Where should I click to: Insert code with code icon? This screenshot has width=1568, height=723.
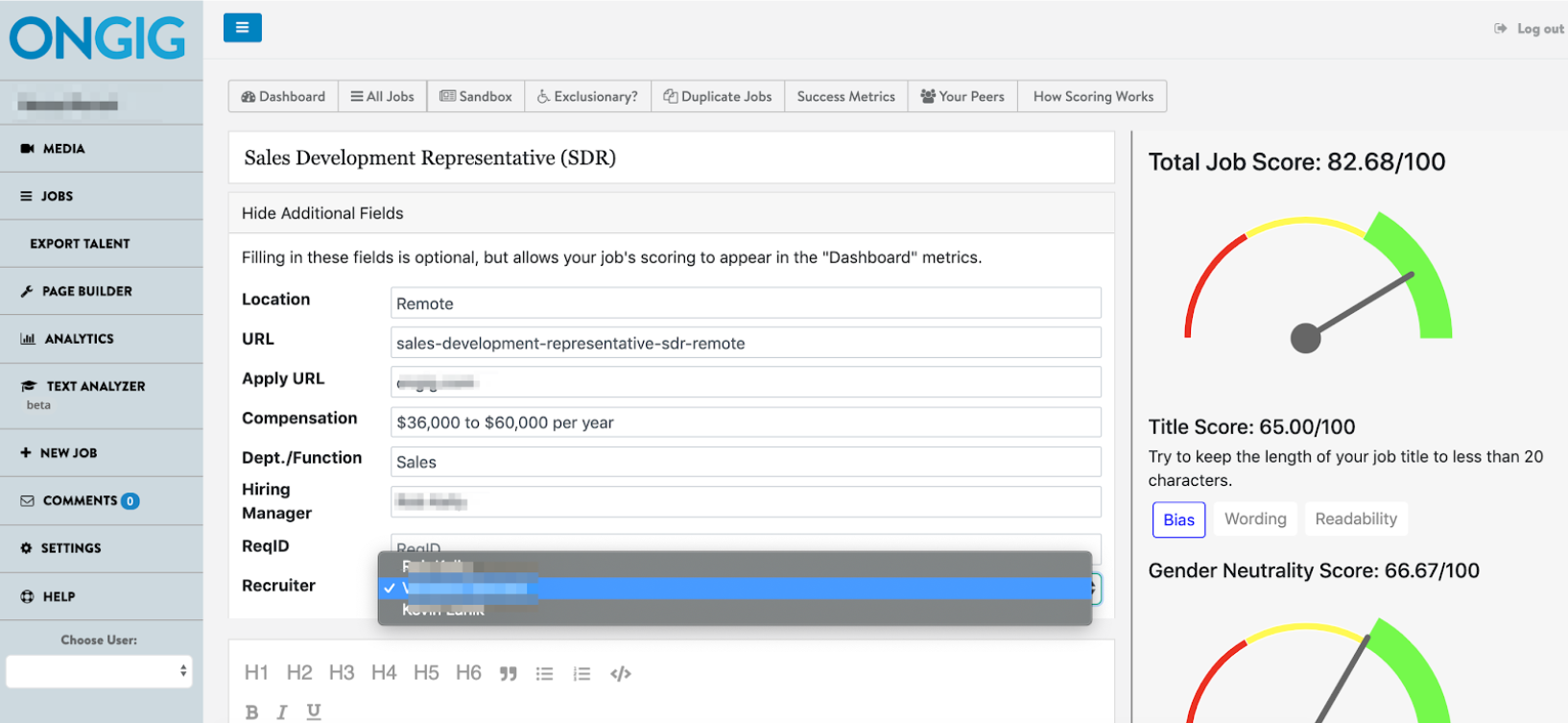621,674
